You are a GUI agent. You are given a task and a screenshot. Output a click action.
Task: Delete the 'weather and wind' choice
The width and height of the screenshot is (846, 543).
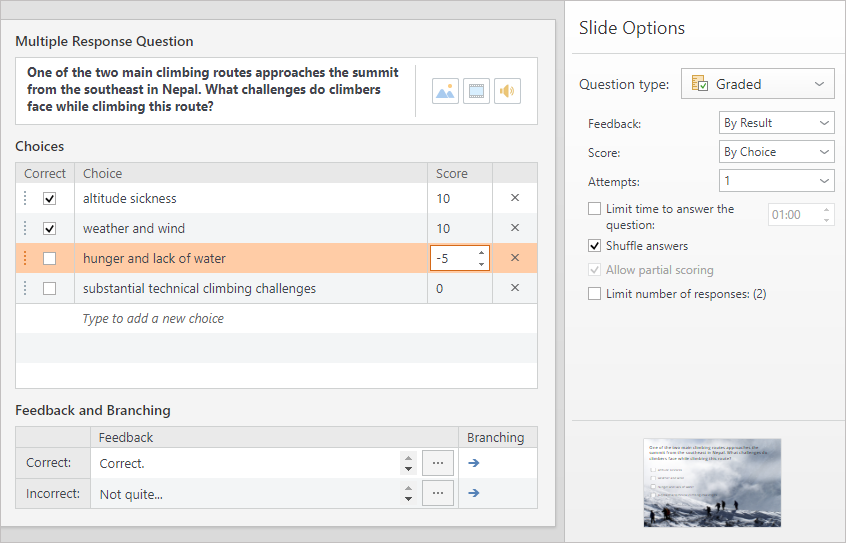(x=515, y=228)
